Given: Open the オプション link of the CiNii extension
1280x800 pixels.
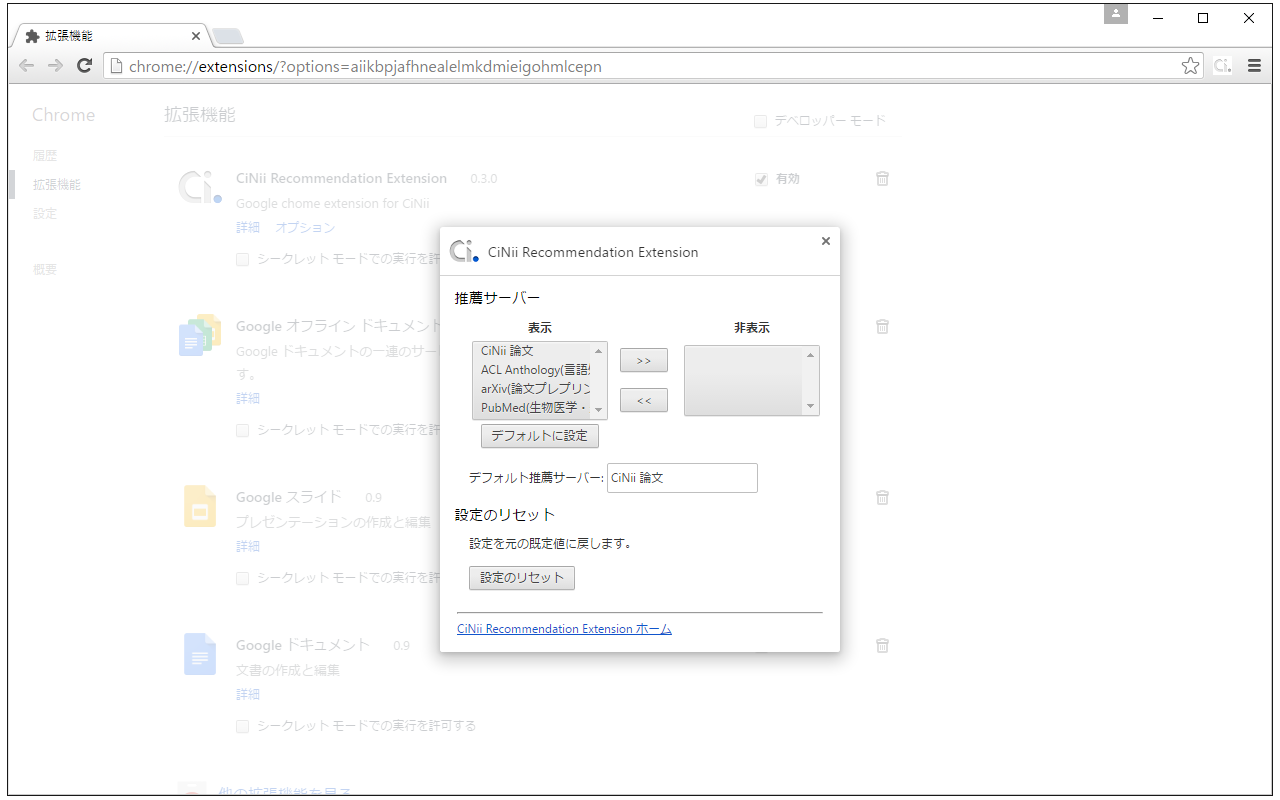Looking at the screenshot, I should (305, 228).
